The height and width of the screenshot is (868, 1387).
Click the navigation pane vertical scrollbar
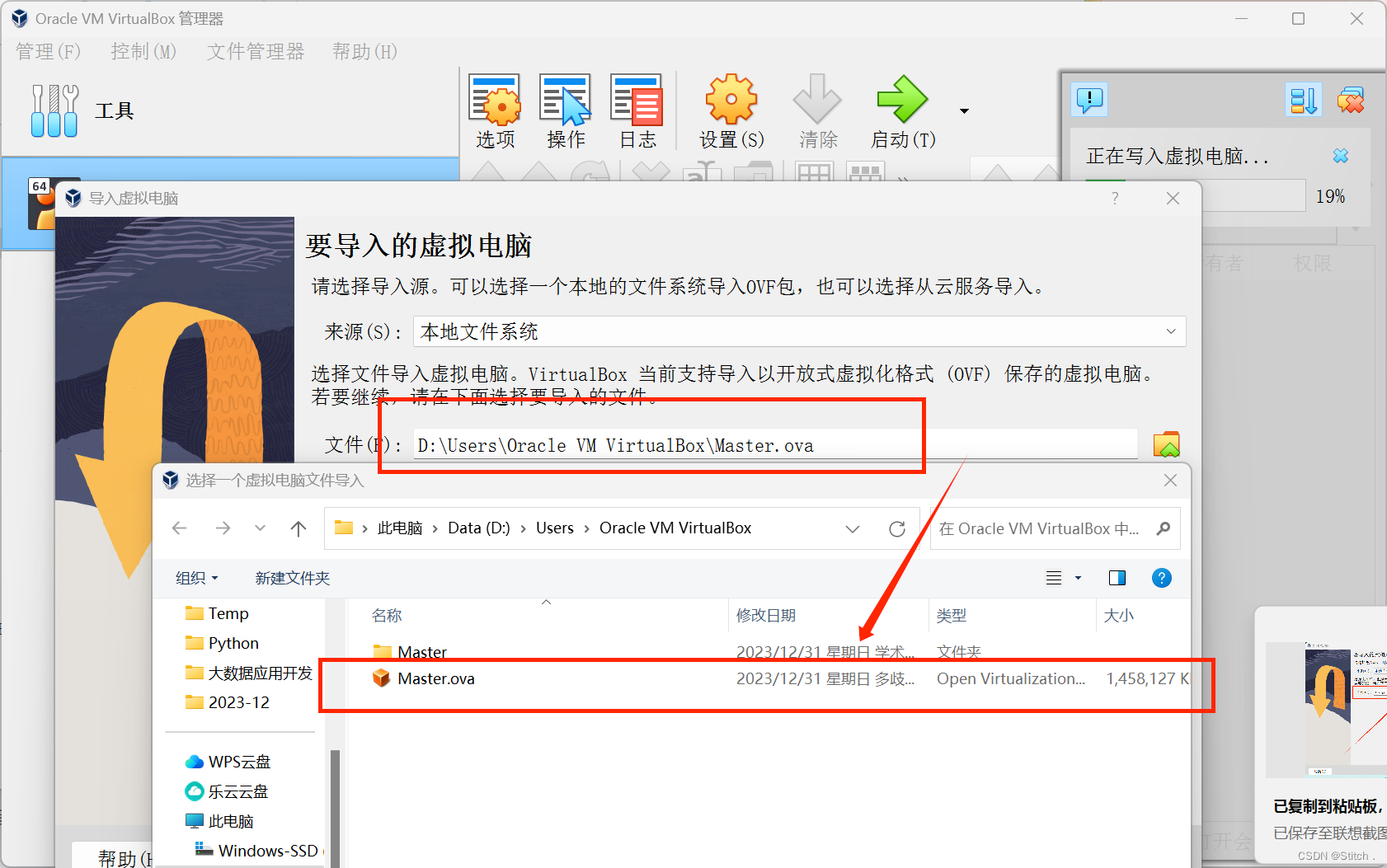coord(336,808)
